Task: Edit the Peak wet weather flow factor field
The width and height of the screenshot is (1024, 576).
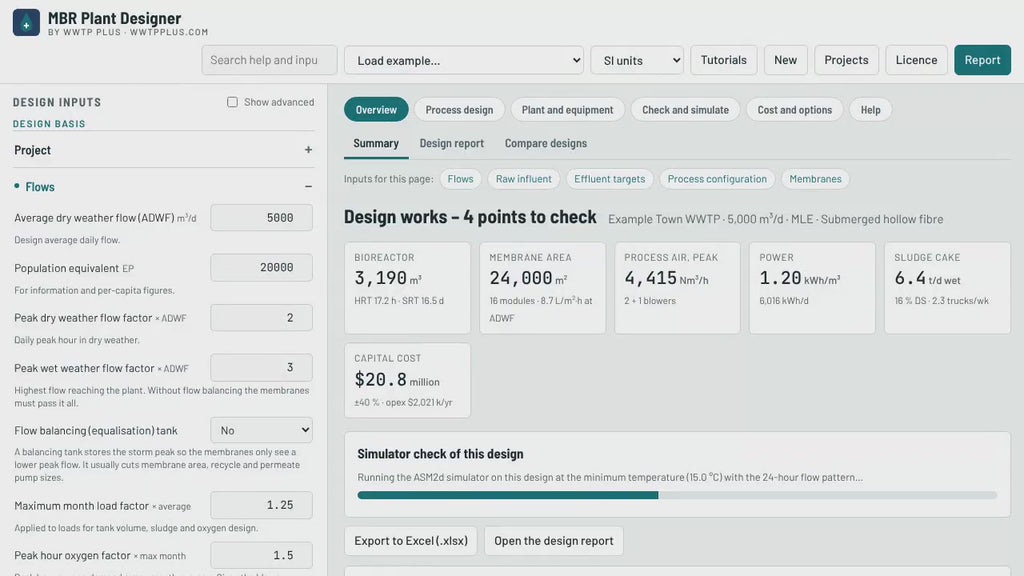Action: click(x=261, y=368)
